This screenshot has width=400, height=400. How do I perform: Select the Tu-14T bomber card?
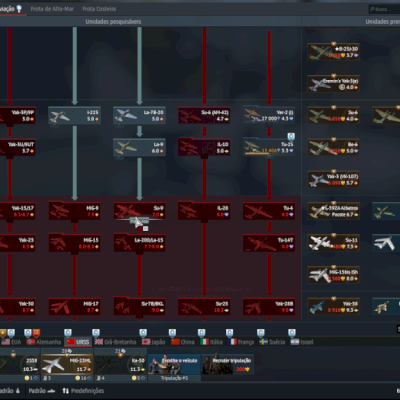point(269,243)
